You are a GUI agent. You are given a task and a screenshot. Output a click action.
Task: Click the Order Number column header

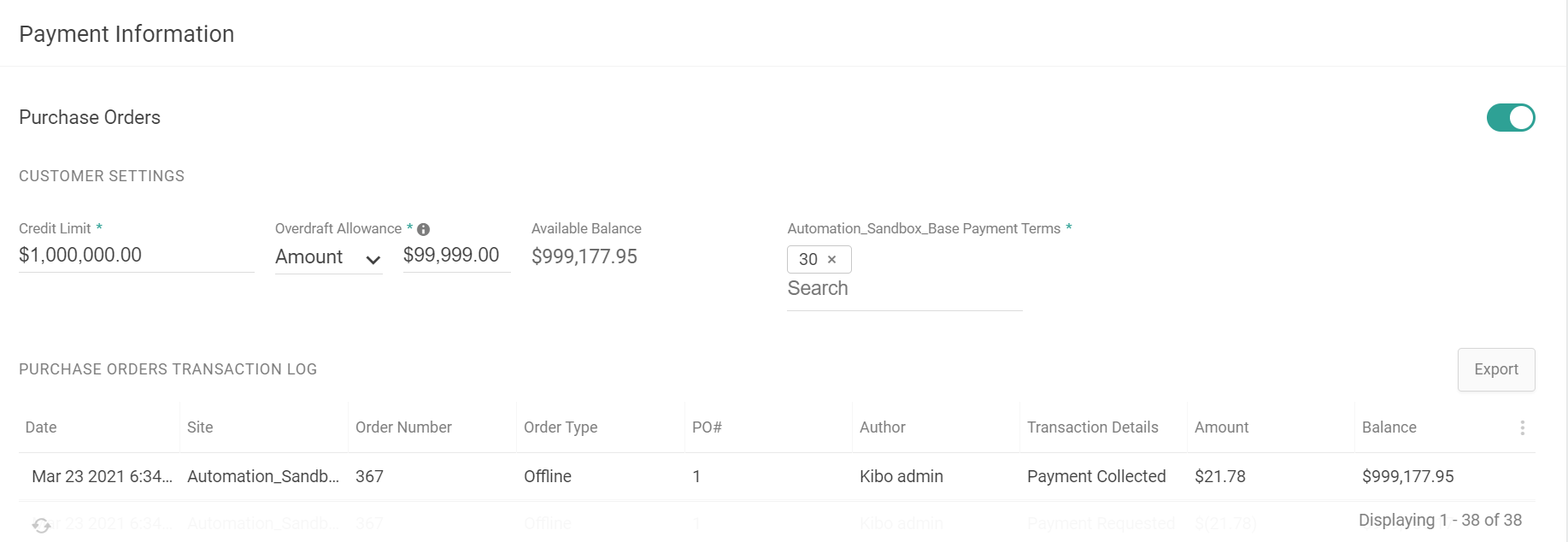[402, 427]
